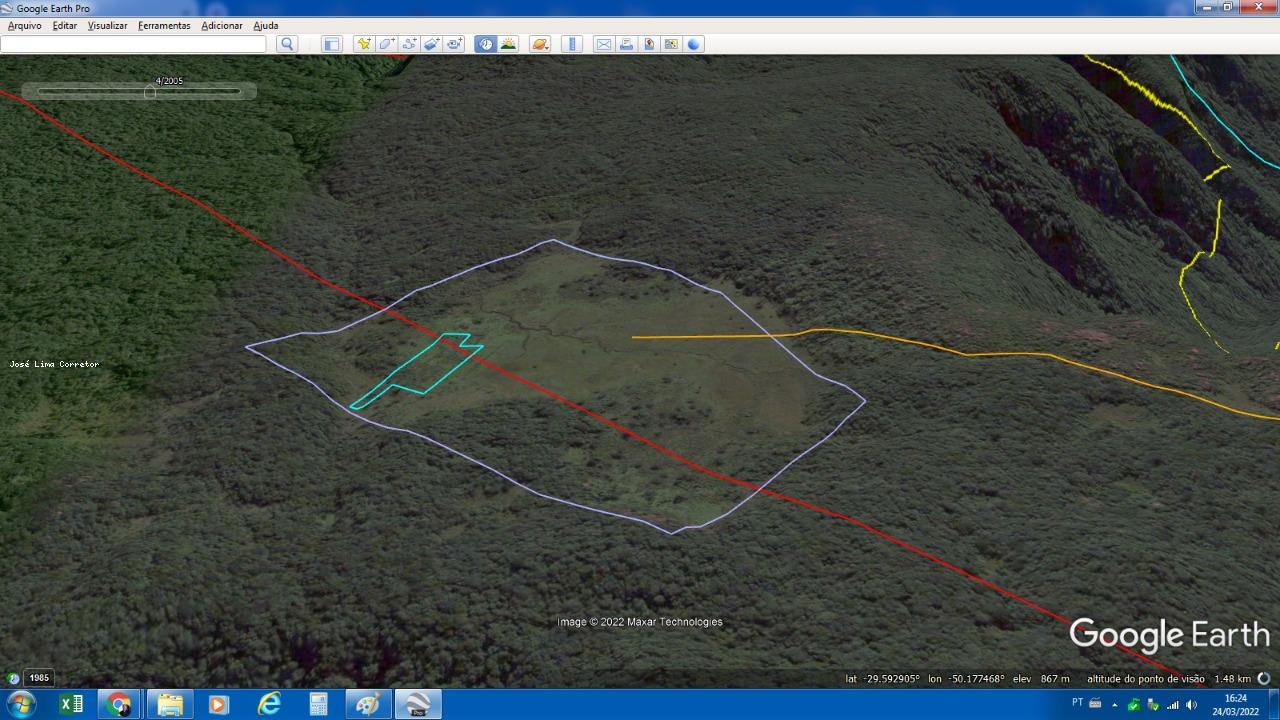Open the Ferramentas menu

click(164, 25)
